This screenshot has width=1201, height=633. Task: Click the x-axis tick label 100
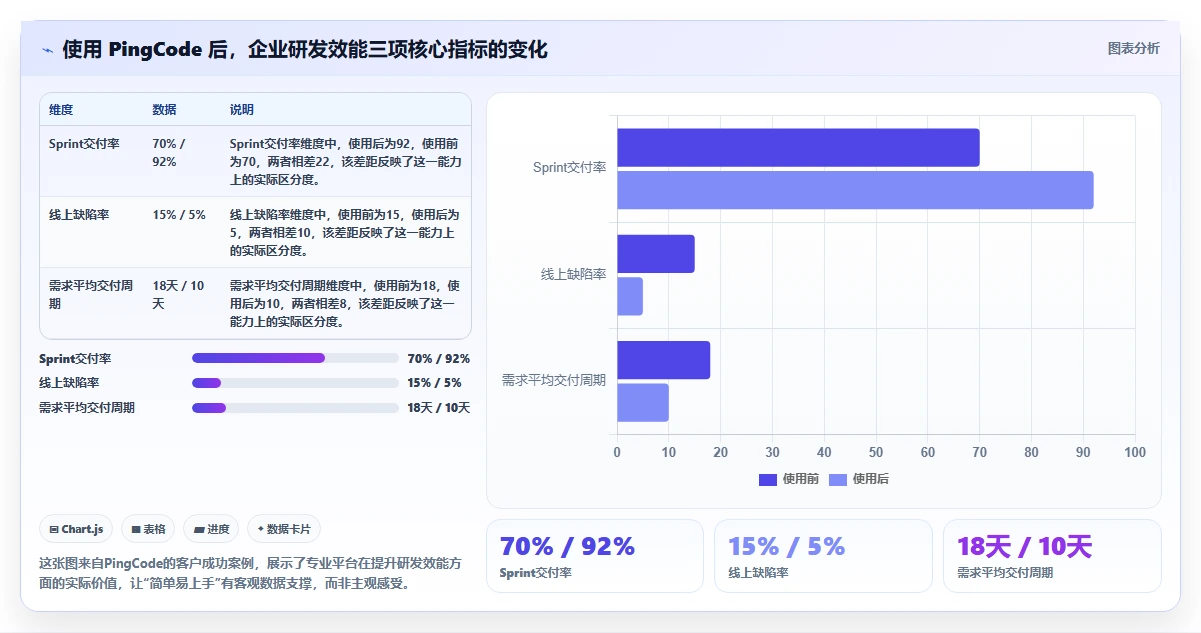click(x=1135, y=452)
